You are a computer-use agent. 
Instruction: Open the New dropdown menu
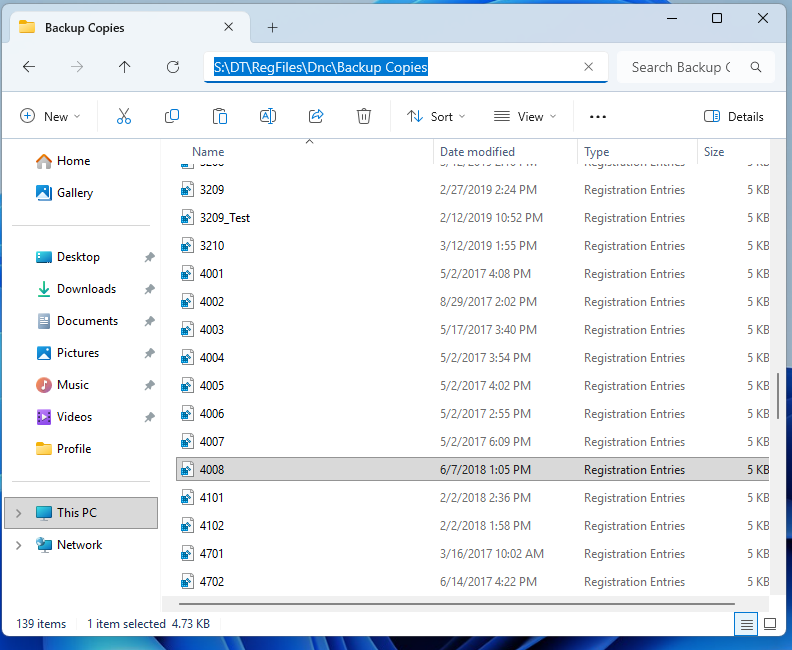(50, 117)
